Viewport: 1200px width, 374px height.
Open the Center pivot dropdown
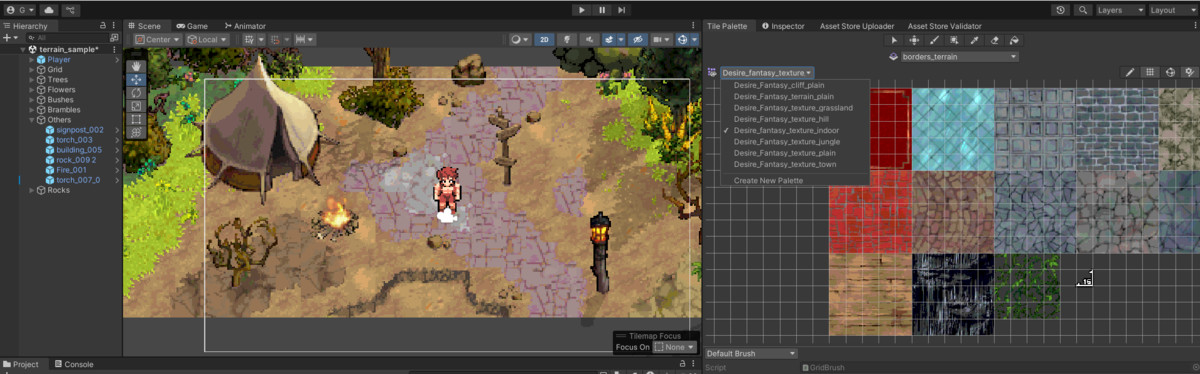click(x=157, y=39)
